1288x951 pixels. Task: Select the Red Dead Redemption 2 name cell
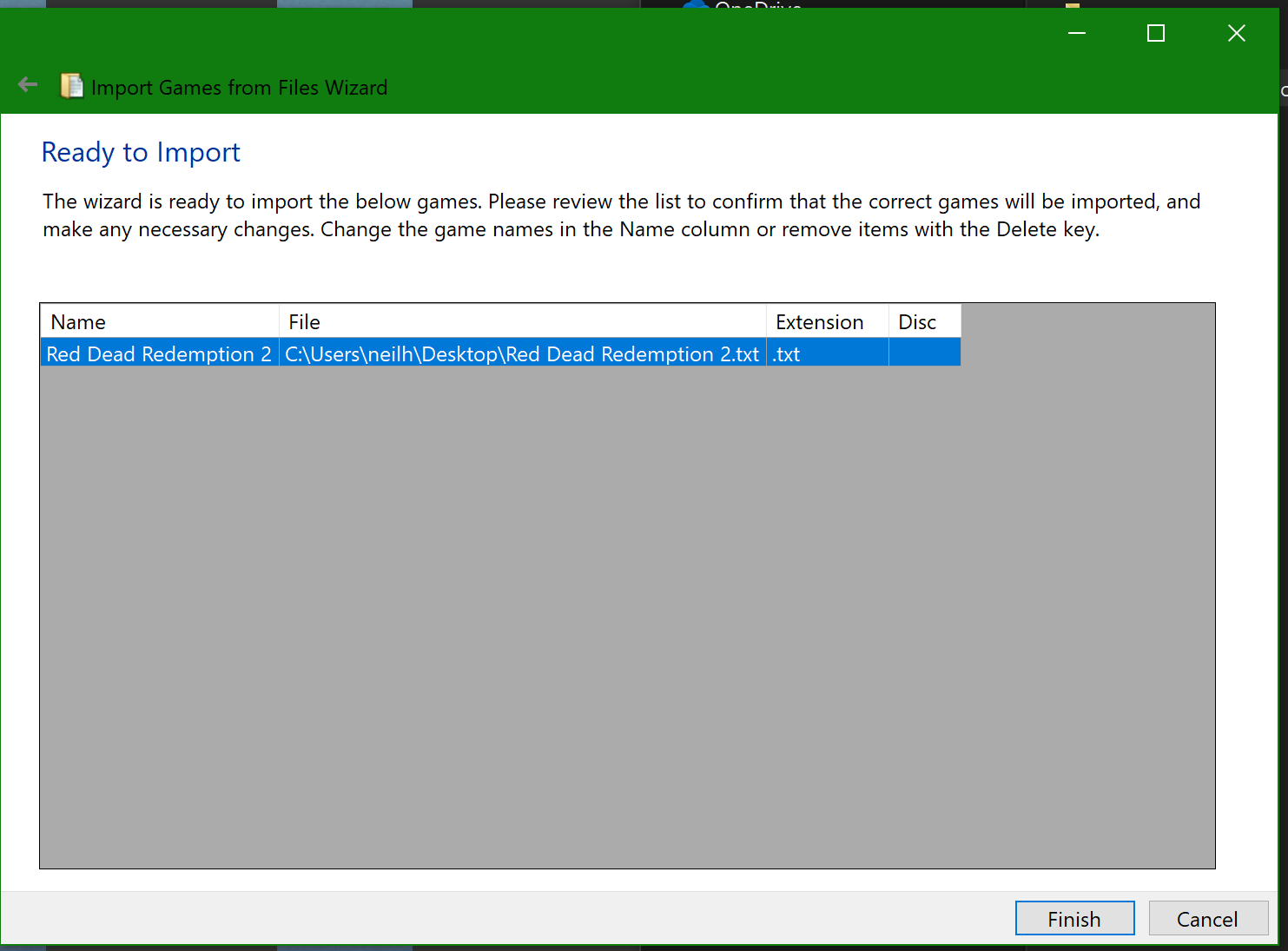pyautogui.click(x=160, y=353)
